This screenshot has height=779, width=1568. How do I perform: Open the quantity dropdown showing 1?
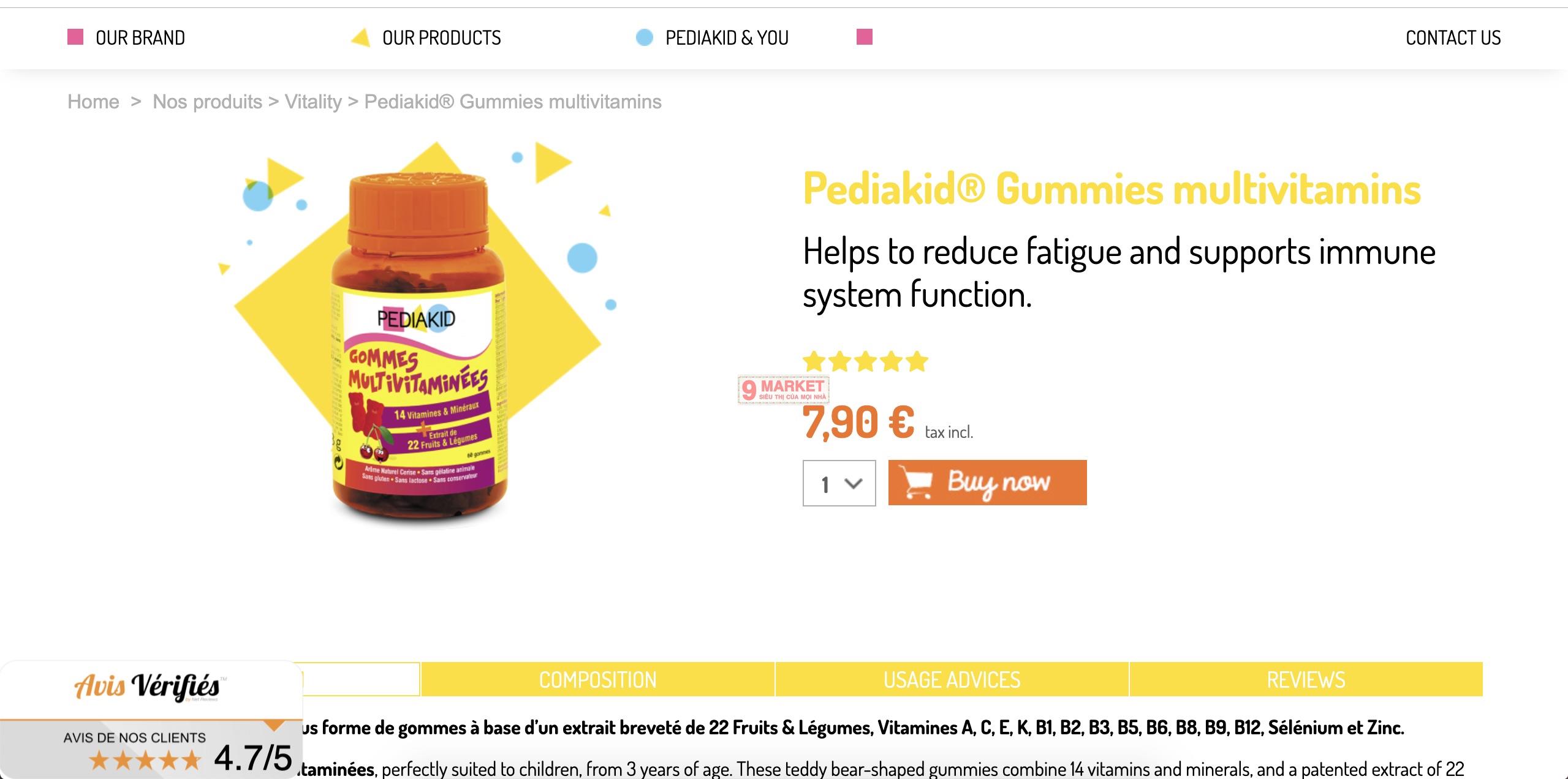[839, 483]
